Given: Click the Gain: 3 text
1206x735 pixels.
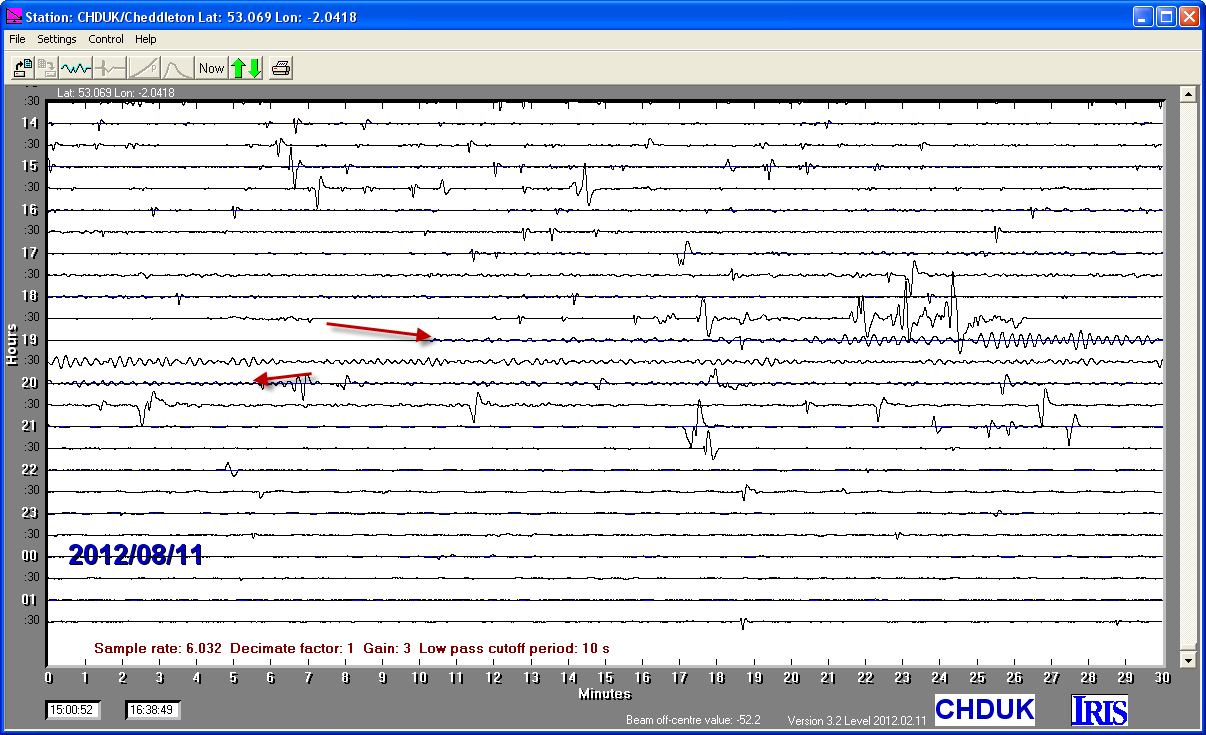Looking at the screenshot, I should [x=387, y=648].
